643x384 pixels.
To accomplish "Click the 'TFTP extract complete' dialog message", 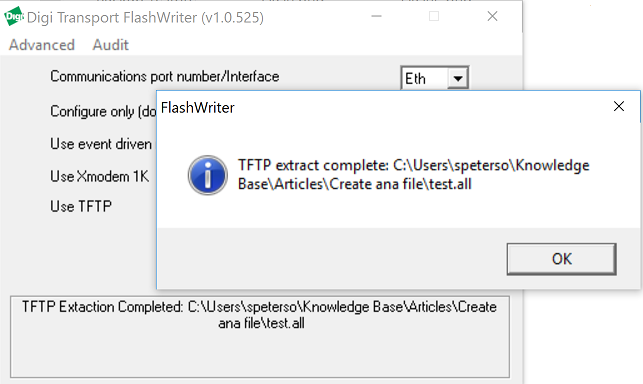I will point(413,175).
